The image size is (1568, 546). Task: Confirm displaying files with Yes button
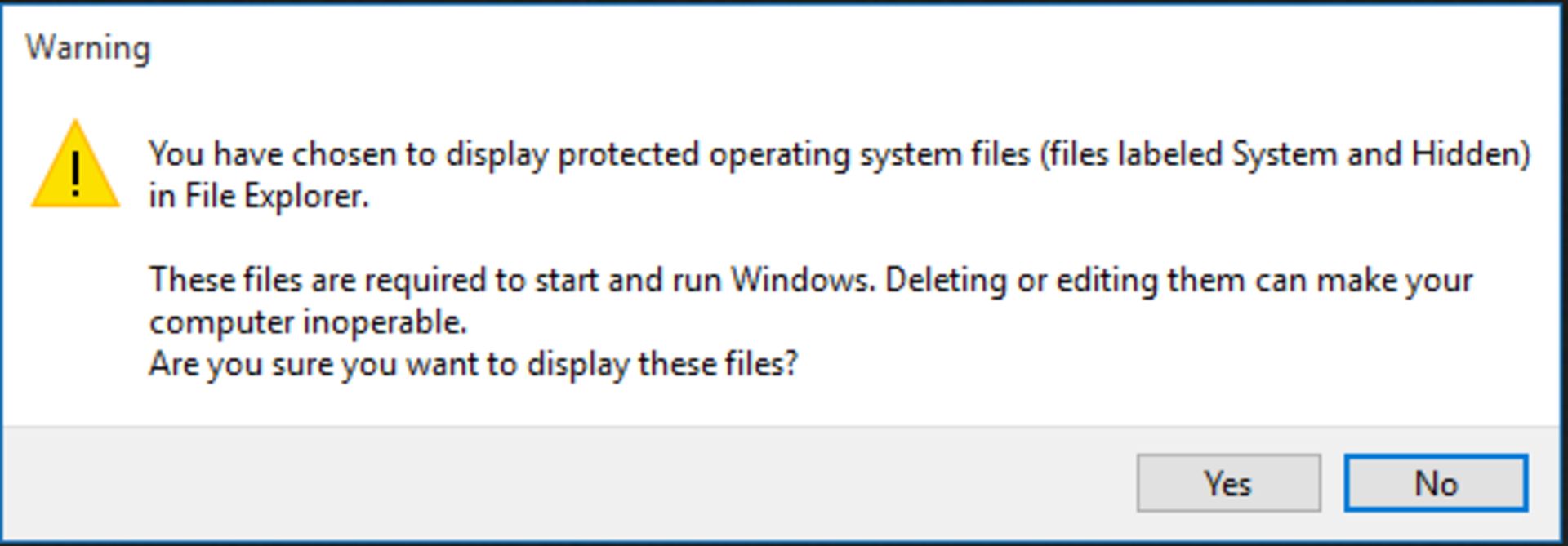1228,483
